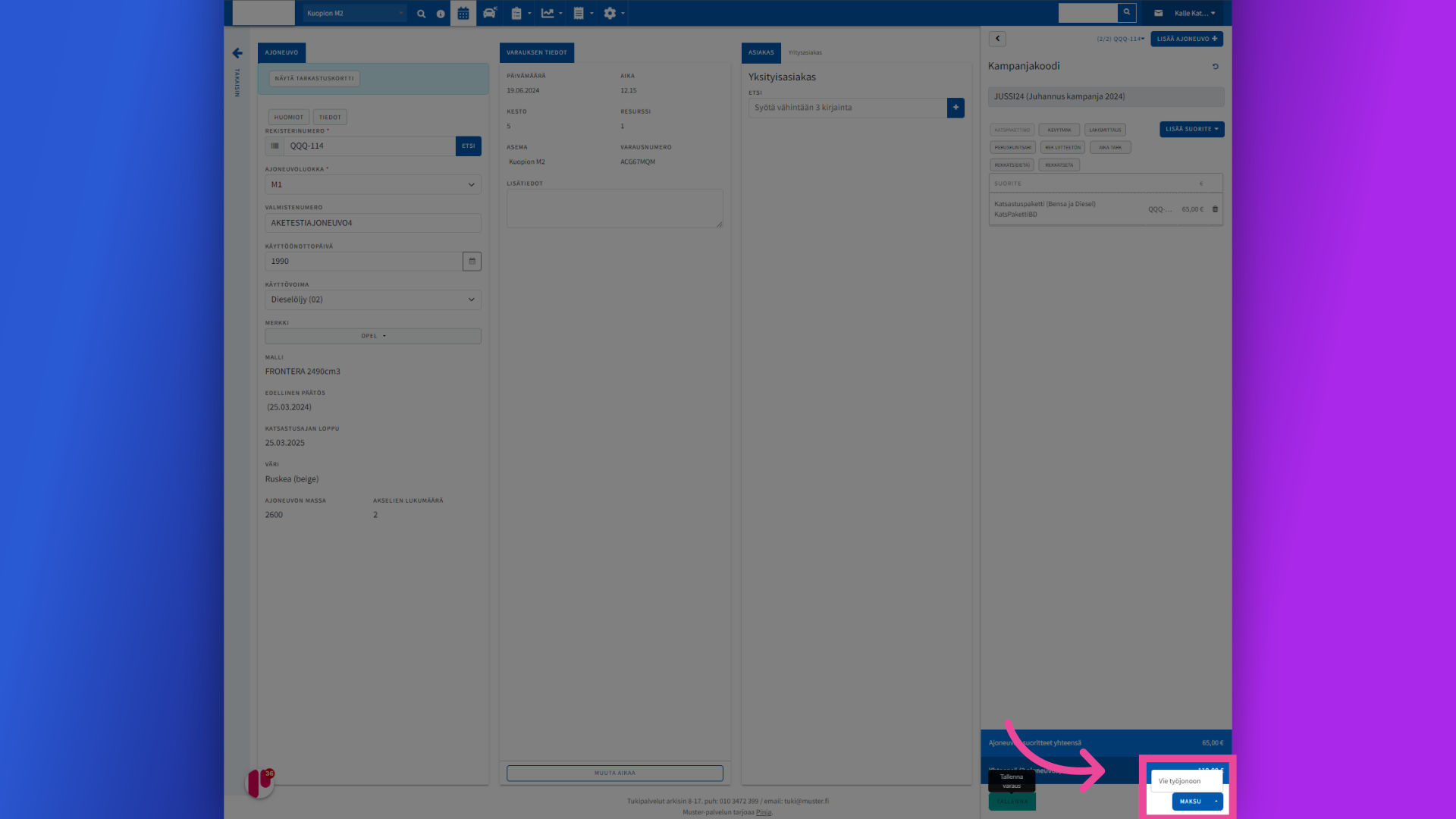Add the REK LIITTEETÖN quick service
The image size is (1456, 819).
click(1062, 147)
